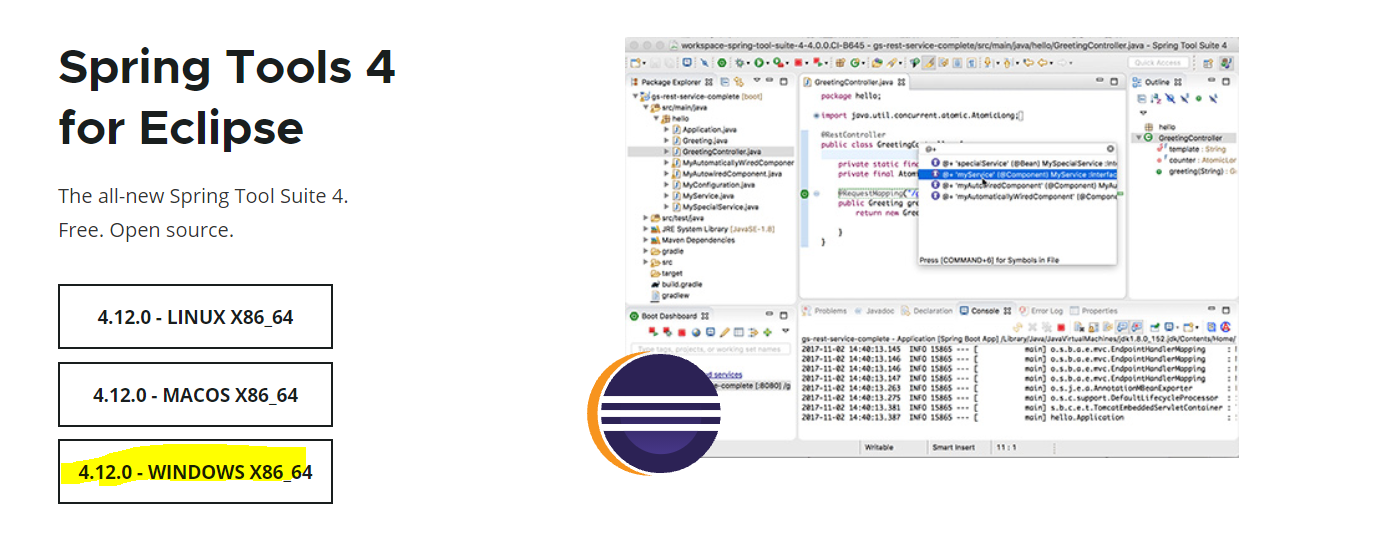Switch to the Outline view tab
Screen dimensions: 1396x560
(1156, 81)
